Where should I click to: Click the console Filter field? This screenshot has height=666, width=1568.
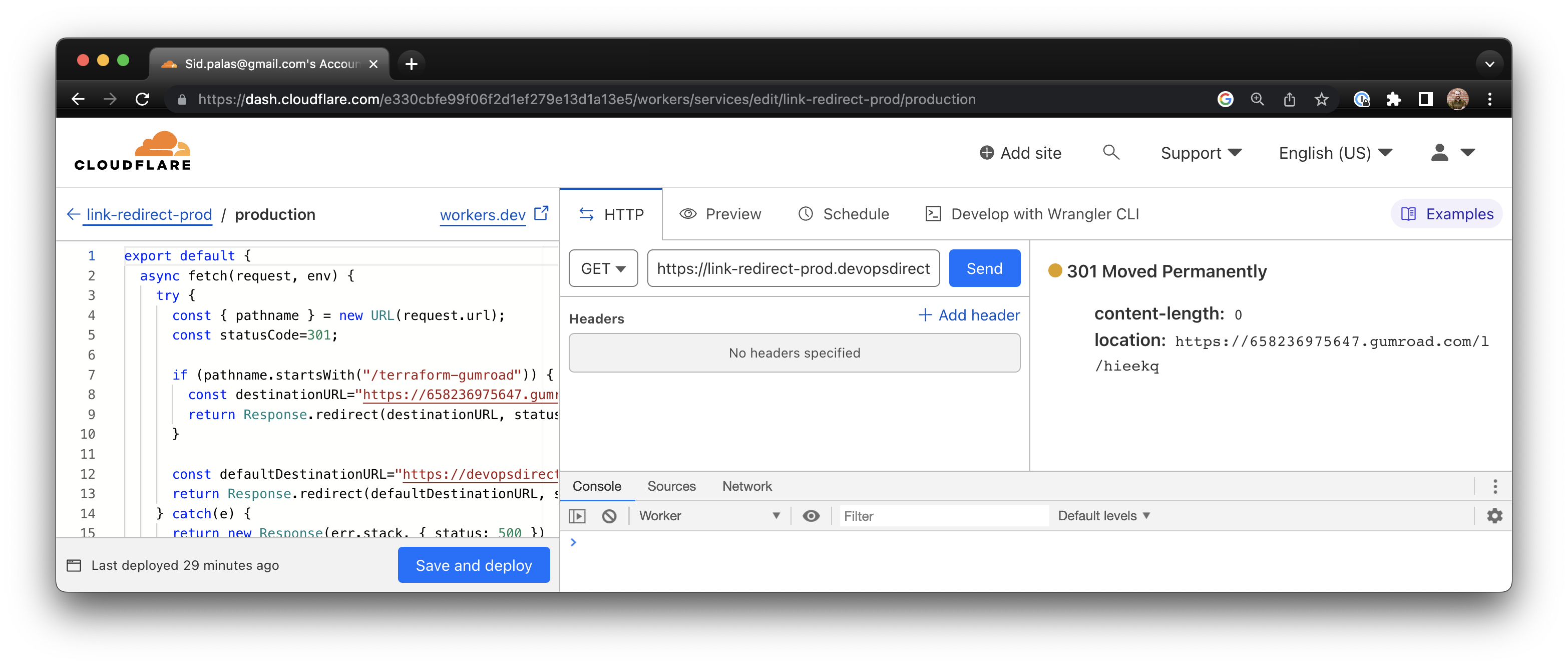click(944, 516)
